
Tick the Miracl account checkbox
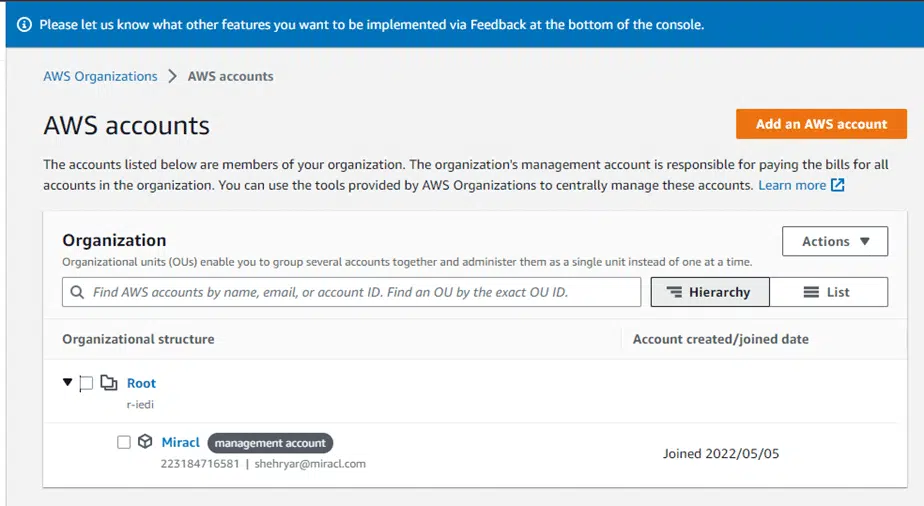tap(124, 442)
